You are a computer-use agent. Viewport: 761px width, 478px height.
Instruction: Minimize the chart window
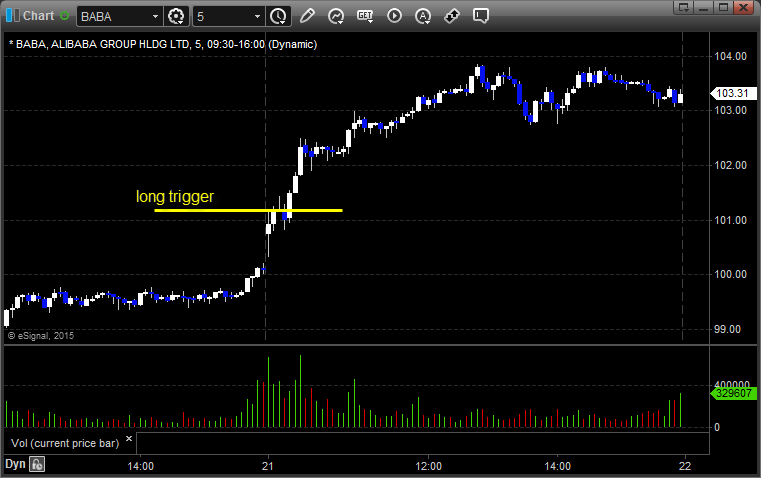click(x=703, y=7)
